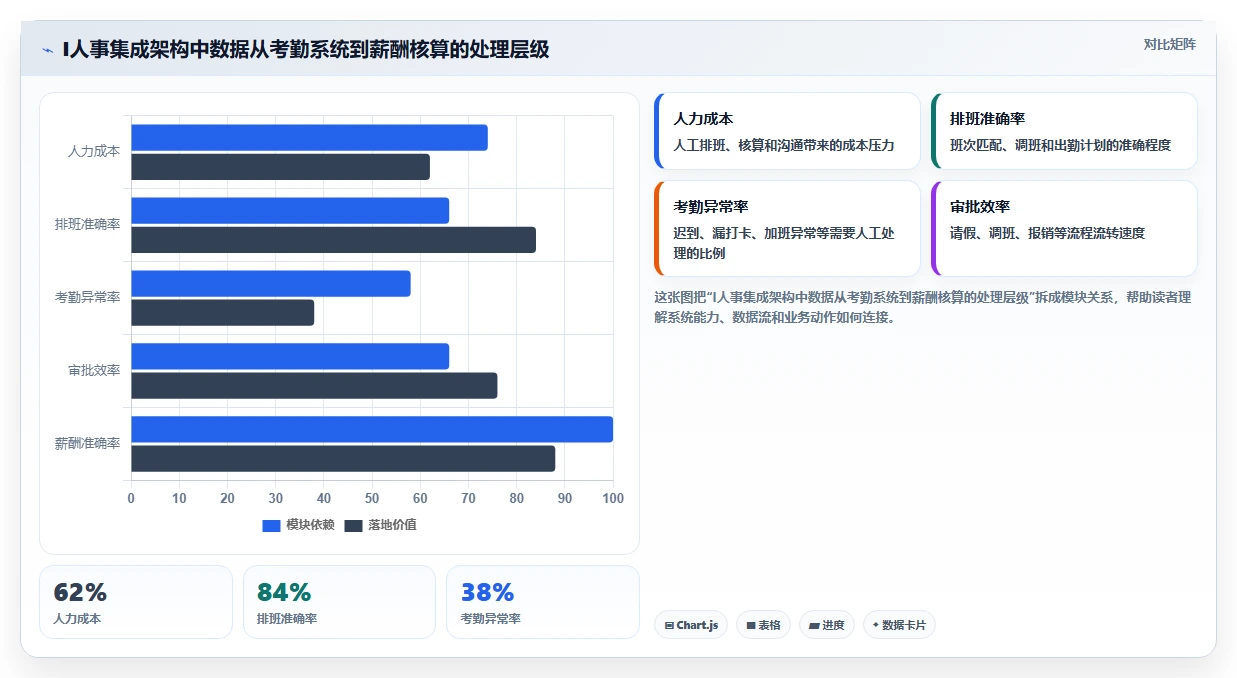Click the blue 人力成本 模块依赖 bar
1237x678 pixels.
coord(309,138)
